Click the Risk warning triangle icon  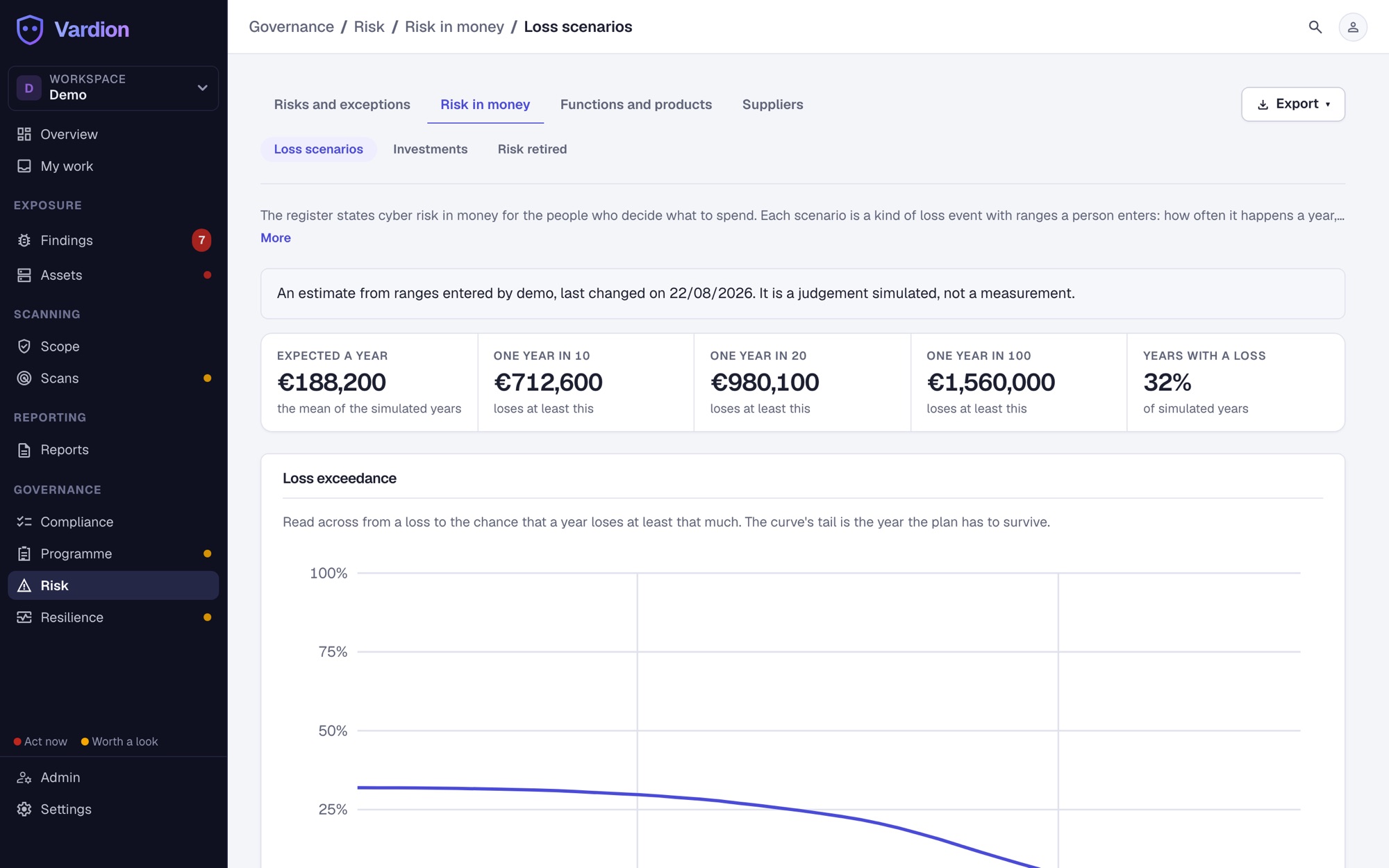tap(24, 585)
